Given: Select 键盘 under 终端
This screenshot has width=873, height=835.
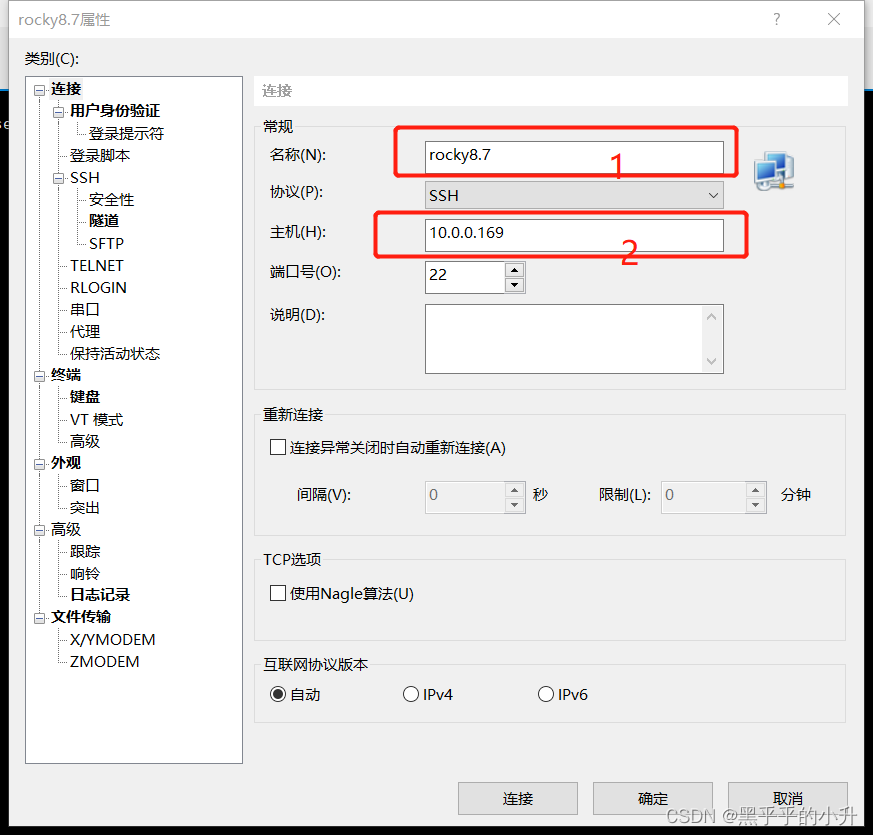Looking at the screenshot, I should (x=85, y=397).
